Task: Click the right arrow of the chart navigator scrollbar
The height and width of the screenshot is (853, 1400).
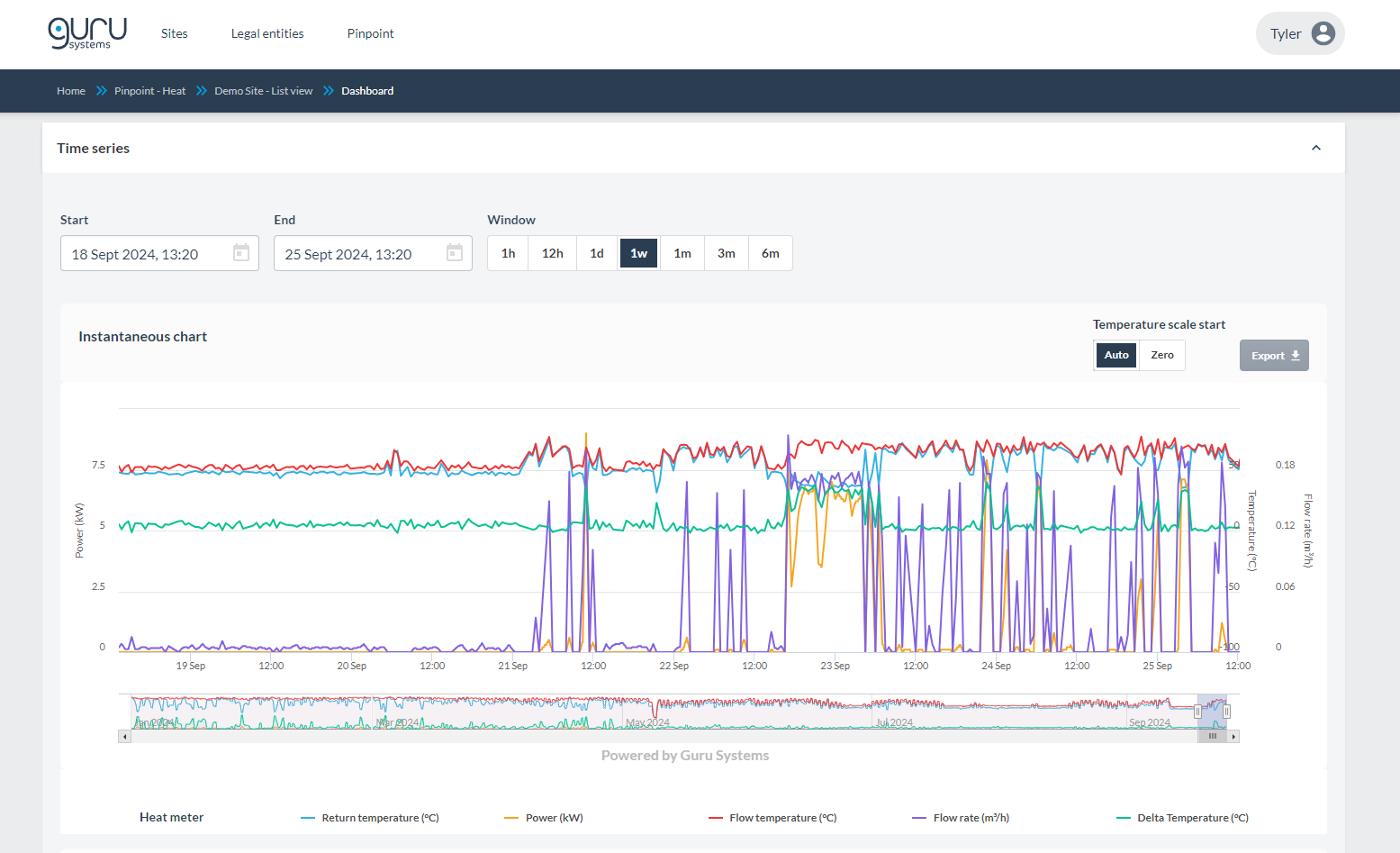Action: [x=1233, y=737]
